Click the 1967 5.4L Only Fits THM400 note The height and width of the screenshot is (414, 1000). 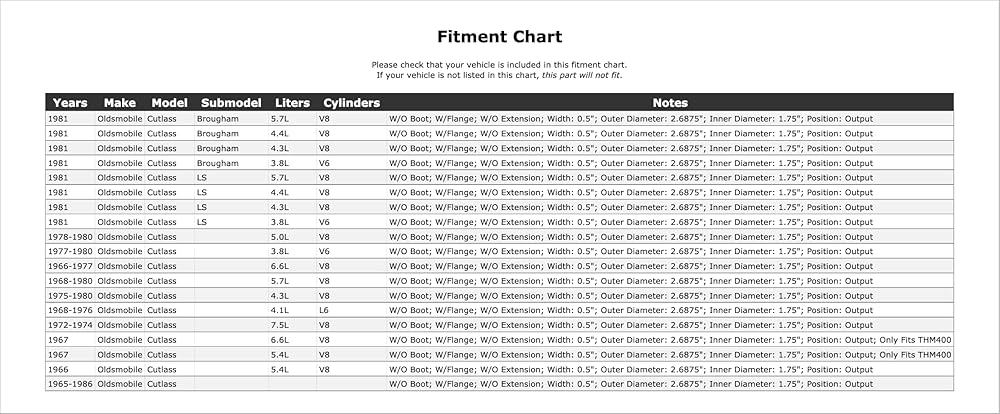(x=915, y=355)
